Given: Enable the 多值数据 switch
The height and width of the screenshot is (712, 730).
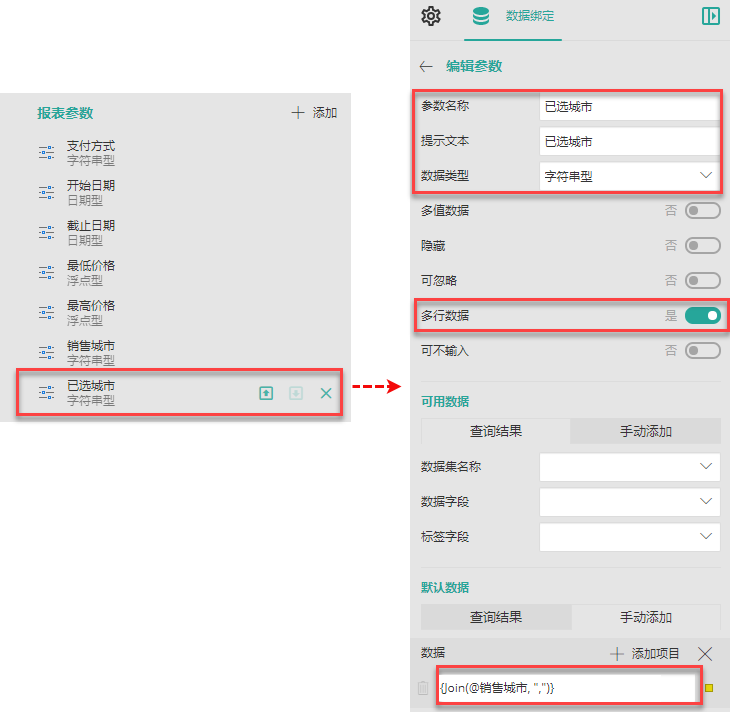Looking at the screenshot, I should [x=703, y=210].
